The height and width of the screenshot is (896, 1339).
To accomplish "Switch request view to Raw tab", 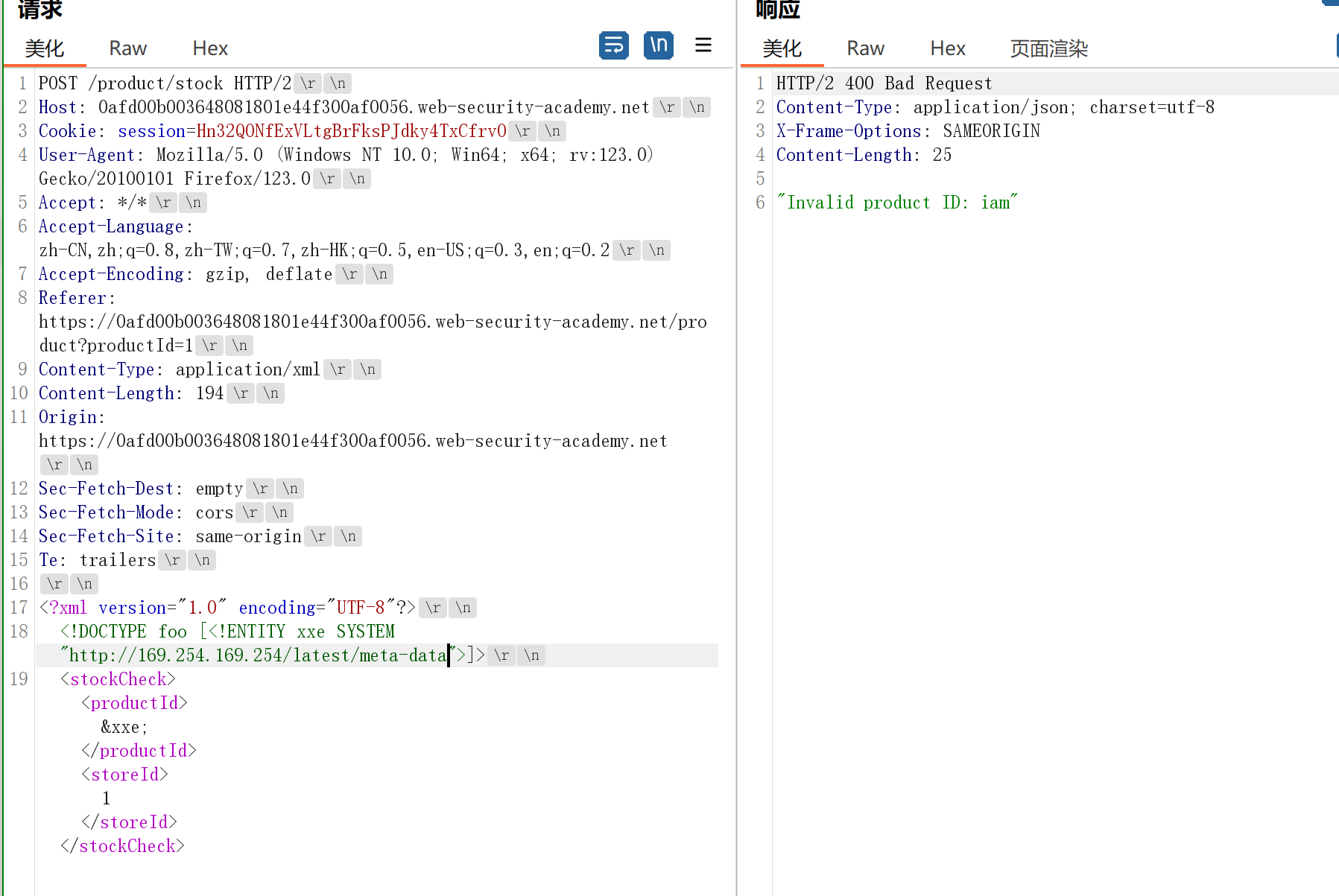I will (128, 48).
